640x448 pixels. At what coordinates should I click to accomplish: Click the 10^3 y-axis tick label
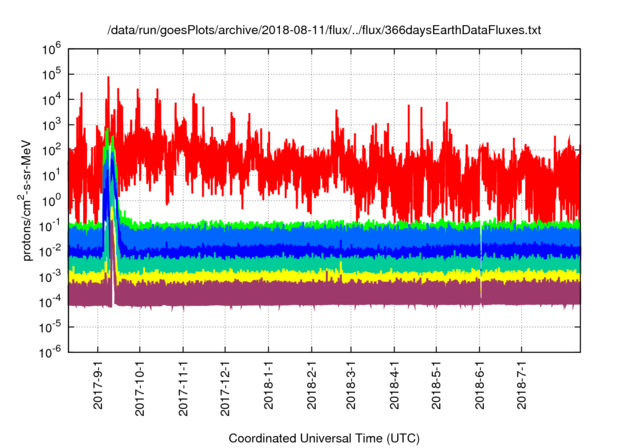[x=51, y=125]
